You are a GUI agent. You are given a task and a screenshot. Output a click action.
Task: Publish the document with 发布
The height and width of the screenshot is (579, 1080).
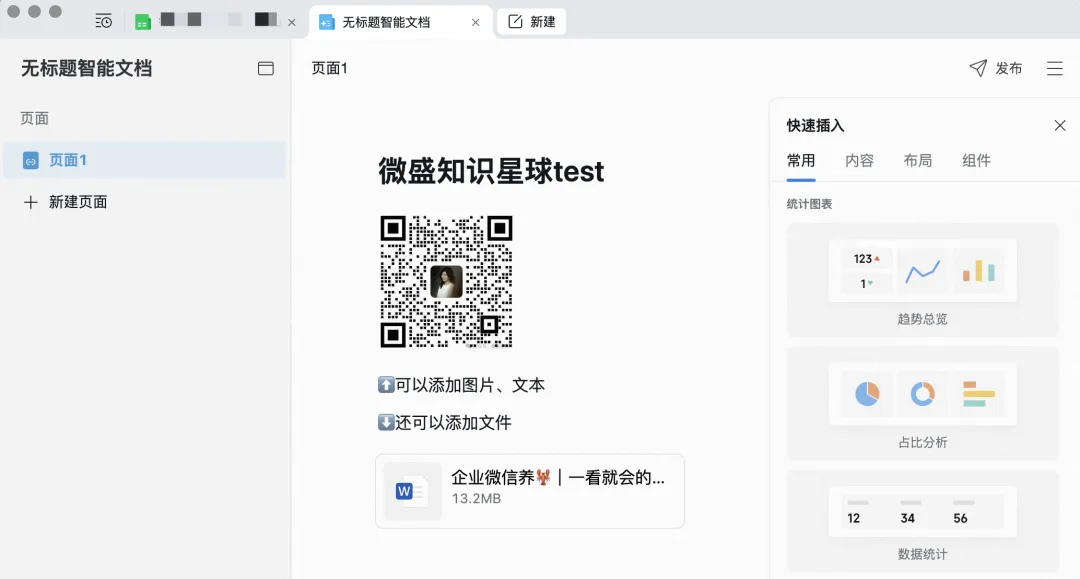(996, 68)
